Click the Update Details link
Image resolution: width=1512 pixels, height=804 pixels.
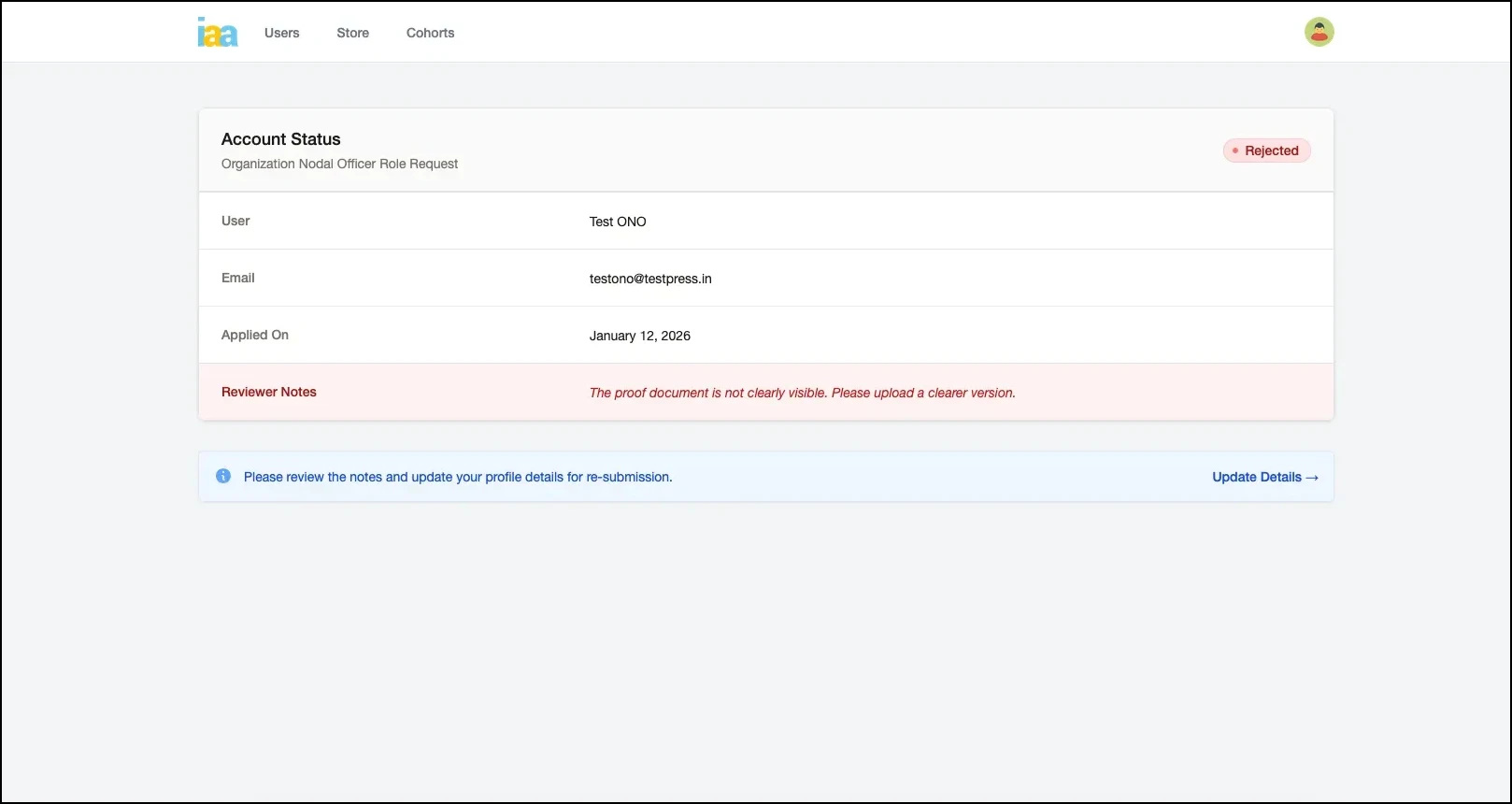(x=1264, y=477)
